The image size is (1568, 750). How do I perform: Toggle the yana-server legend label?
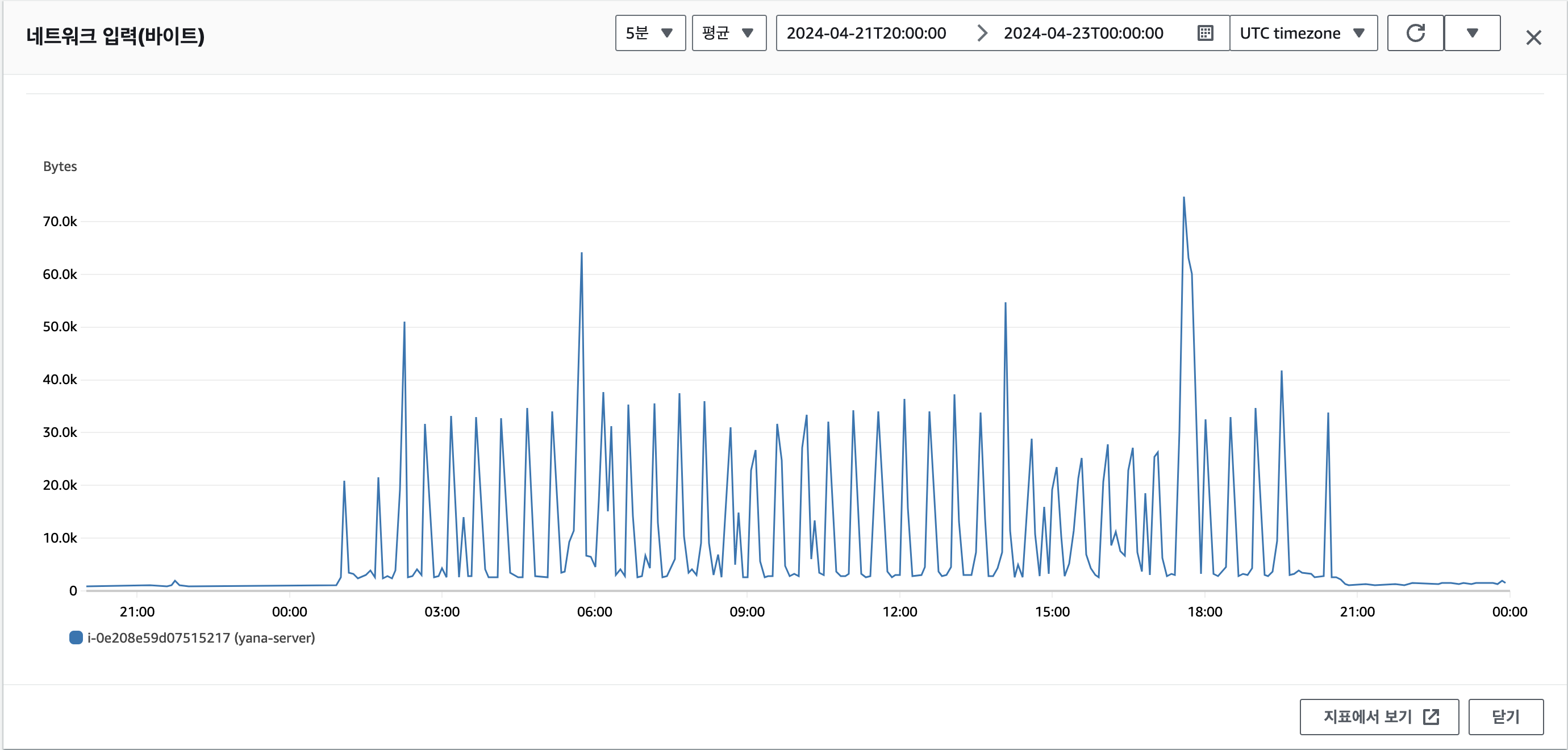(201, 637)
